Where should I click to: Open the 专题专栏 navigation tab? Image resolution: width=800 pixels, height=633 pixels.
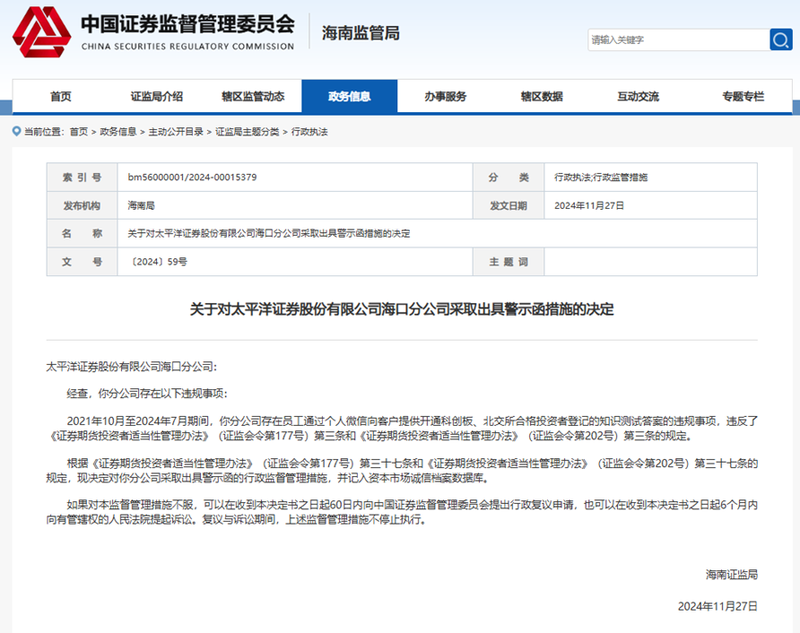(x=743, y=96)
